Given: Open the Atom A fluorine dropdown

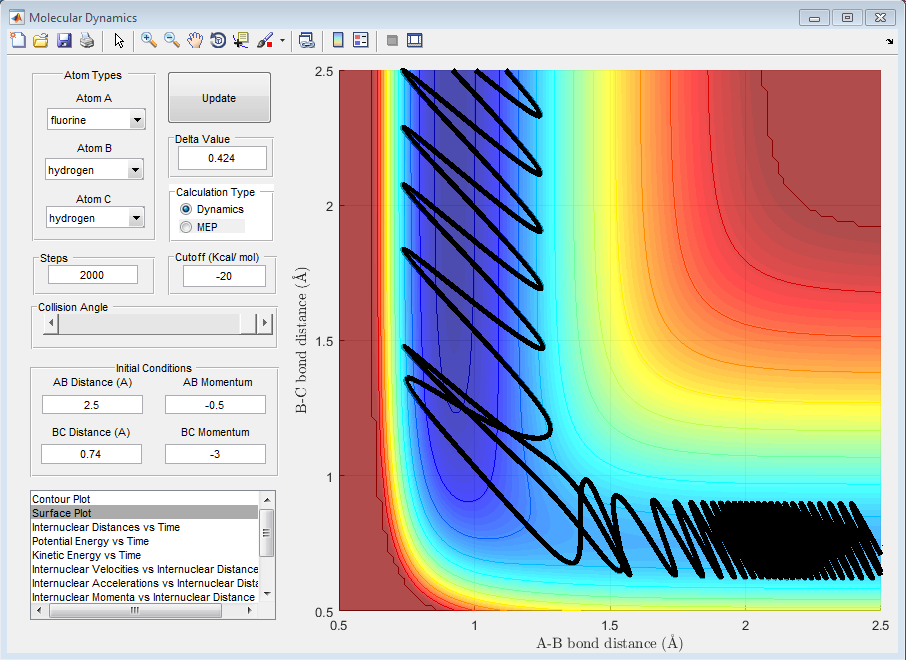Looking at the screenshot, I should 96,120.
